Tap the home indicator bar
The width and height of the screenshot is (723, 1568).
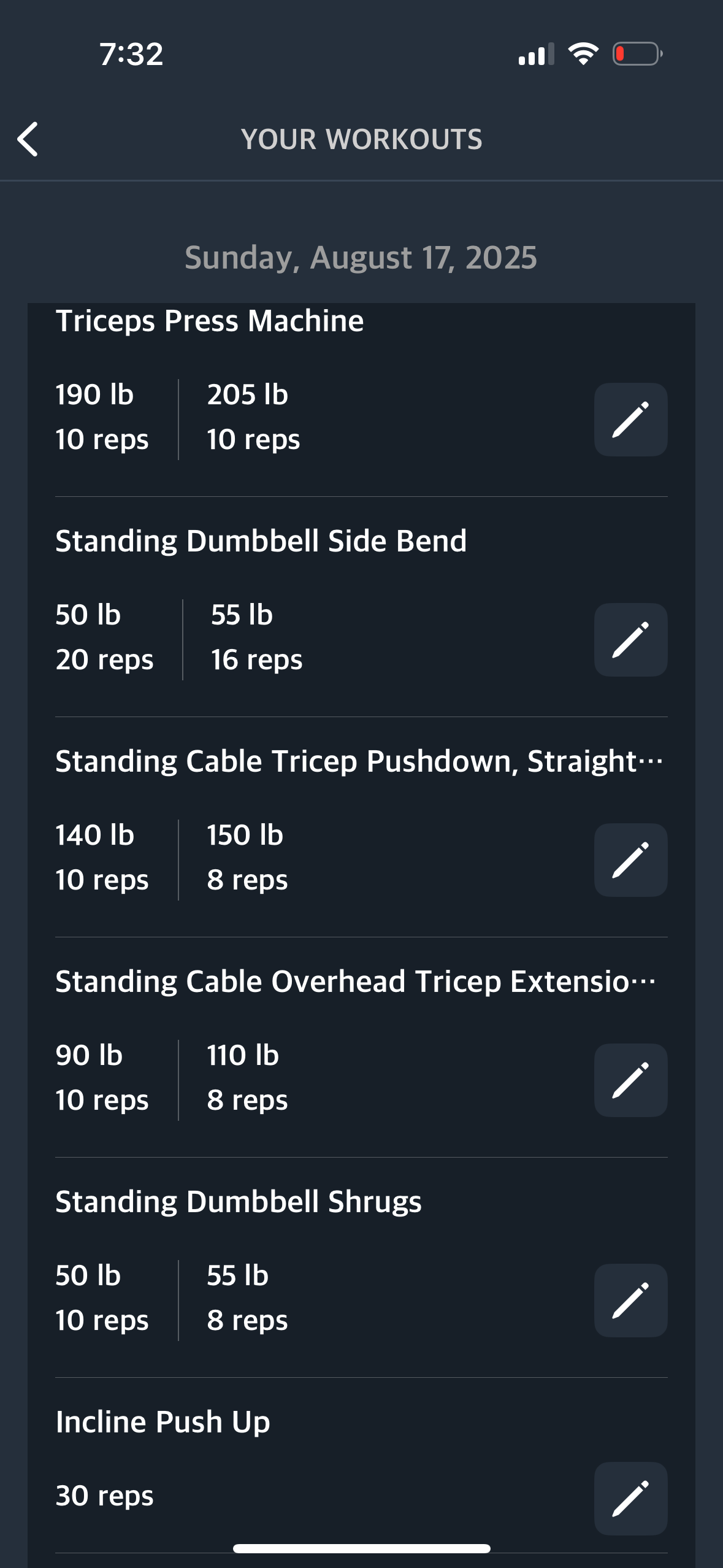(362, 1548)
